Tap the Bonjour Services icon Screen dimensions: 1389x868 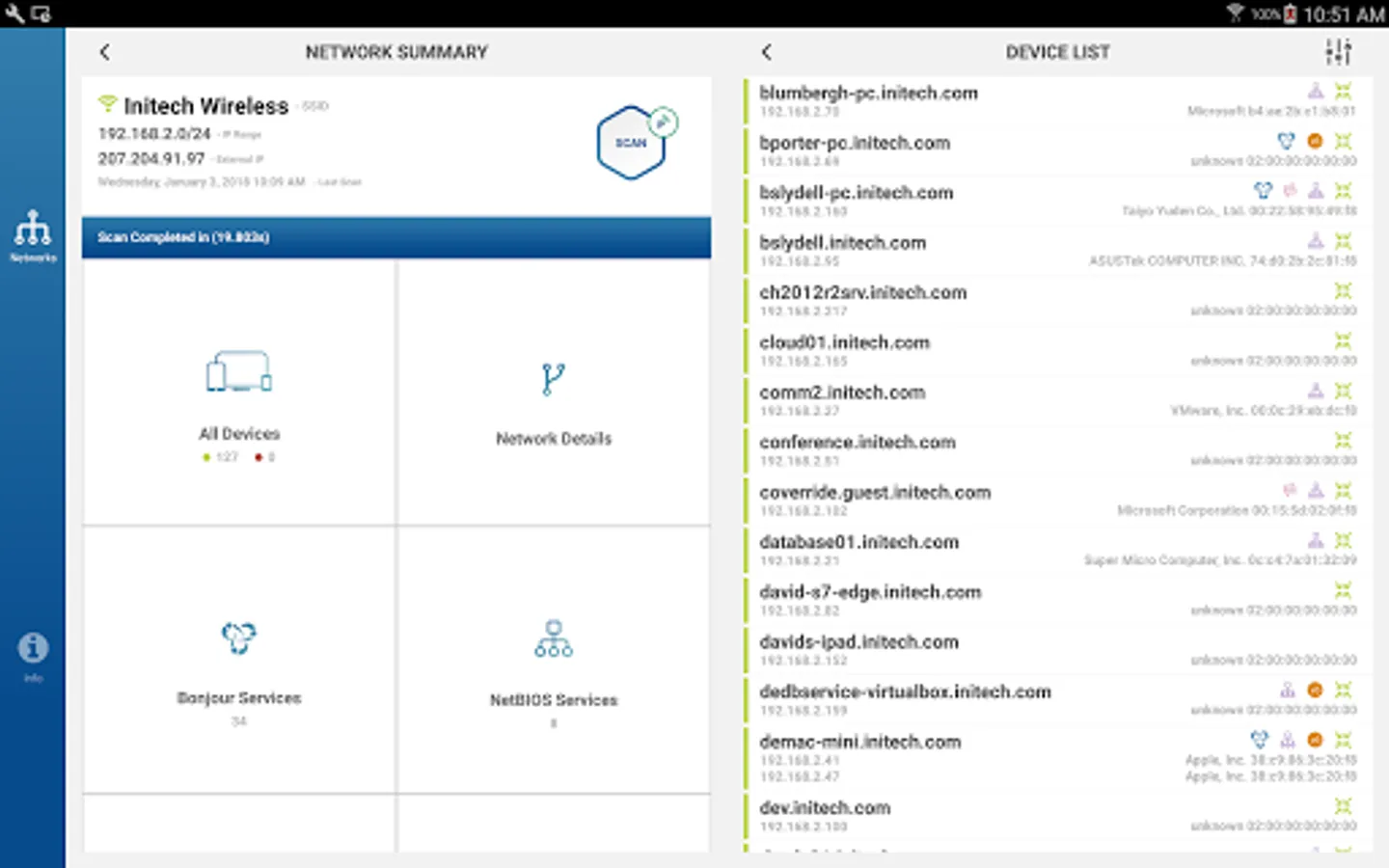click(x=239, y=637)
